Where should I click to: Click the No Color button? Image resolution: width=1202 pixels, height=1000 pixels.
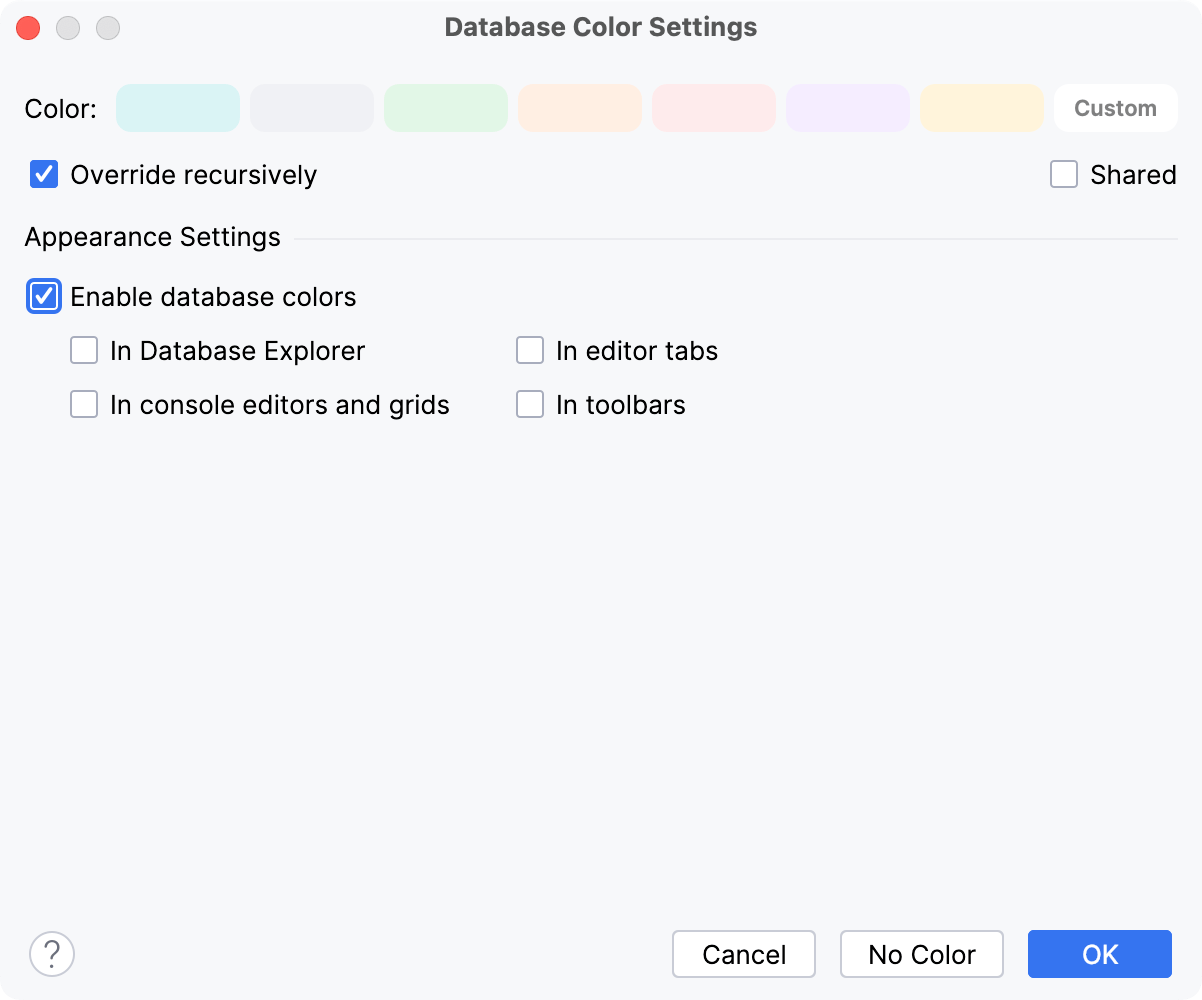(921, 954)
